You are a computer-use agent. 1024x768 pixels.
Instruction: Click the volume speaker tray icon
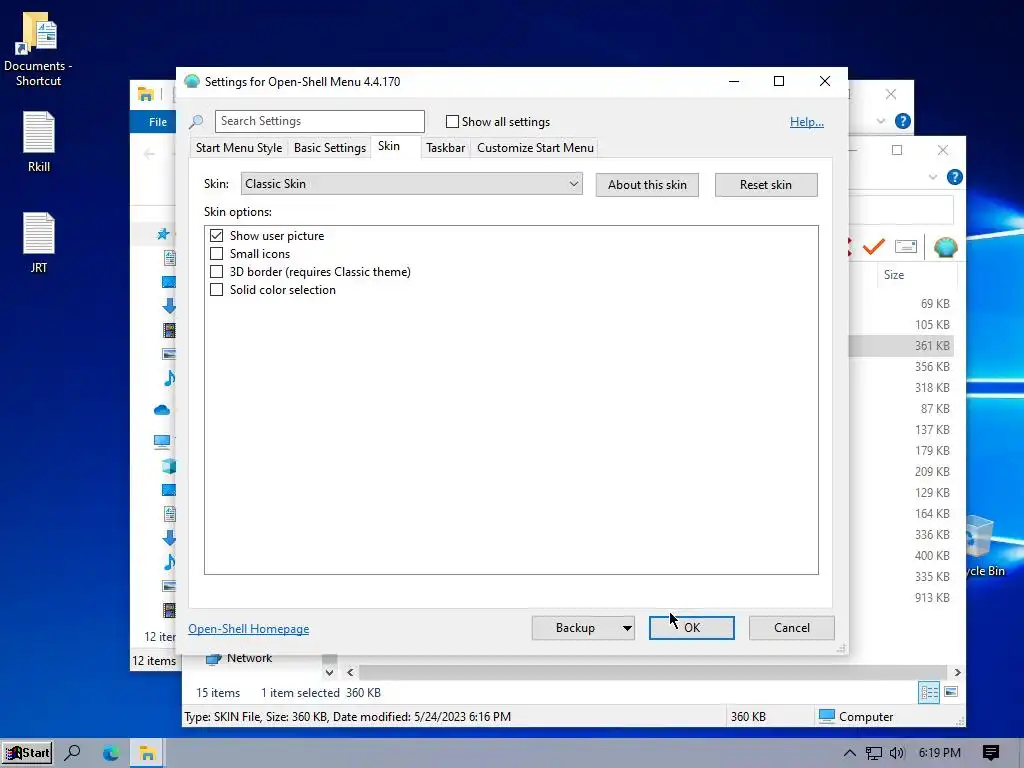click(897, 753)
